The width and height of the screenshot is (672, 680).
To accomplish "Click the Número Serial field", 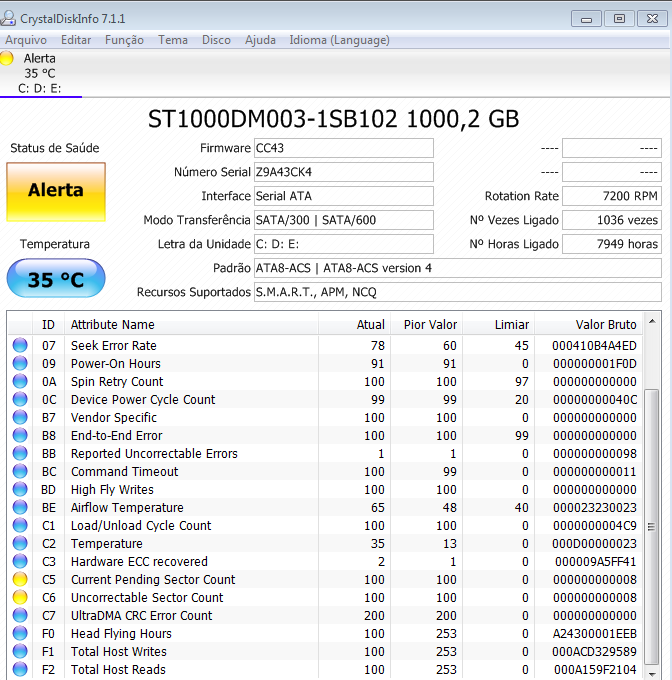I will coord(343,172).
